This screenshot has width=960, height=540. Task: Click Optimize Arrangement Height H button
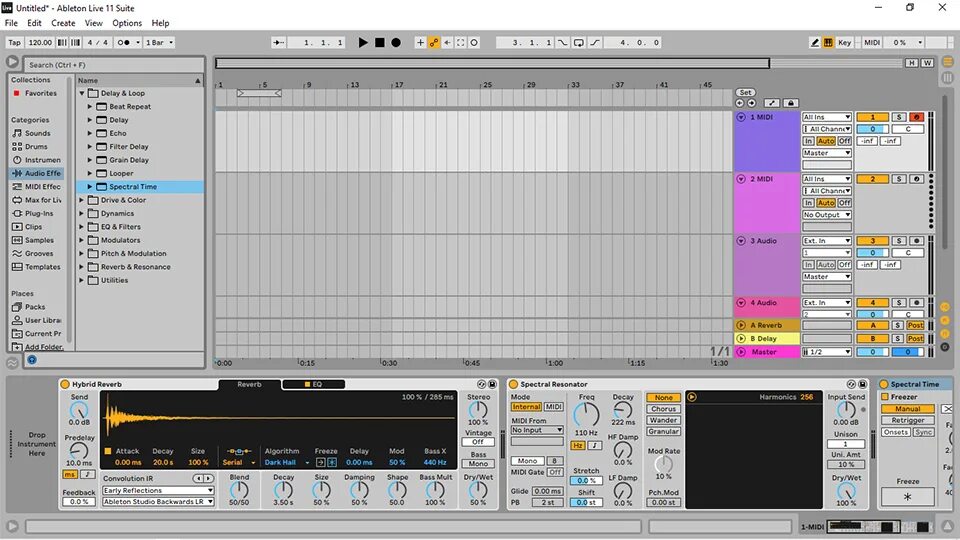pos(911,63)
